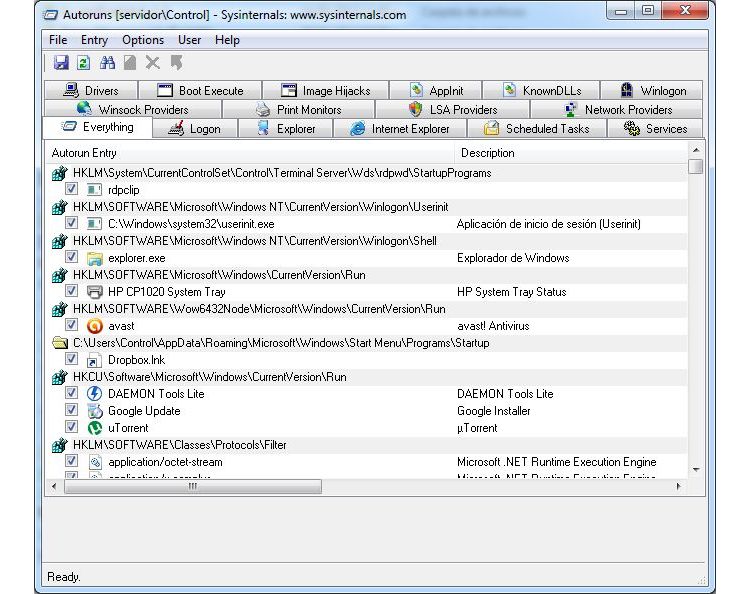Click the Save toolbar icon
Screen dimensions: 750x594
(61, 63)
